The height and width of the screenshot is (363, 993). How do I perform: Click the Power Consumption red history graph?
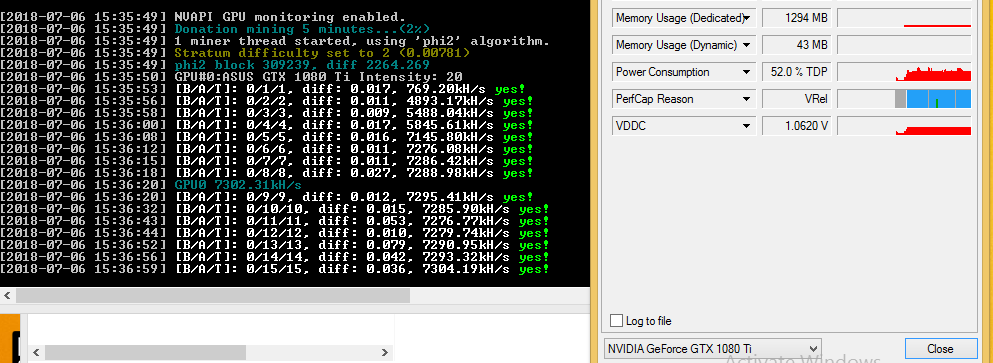coord(904,72)
